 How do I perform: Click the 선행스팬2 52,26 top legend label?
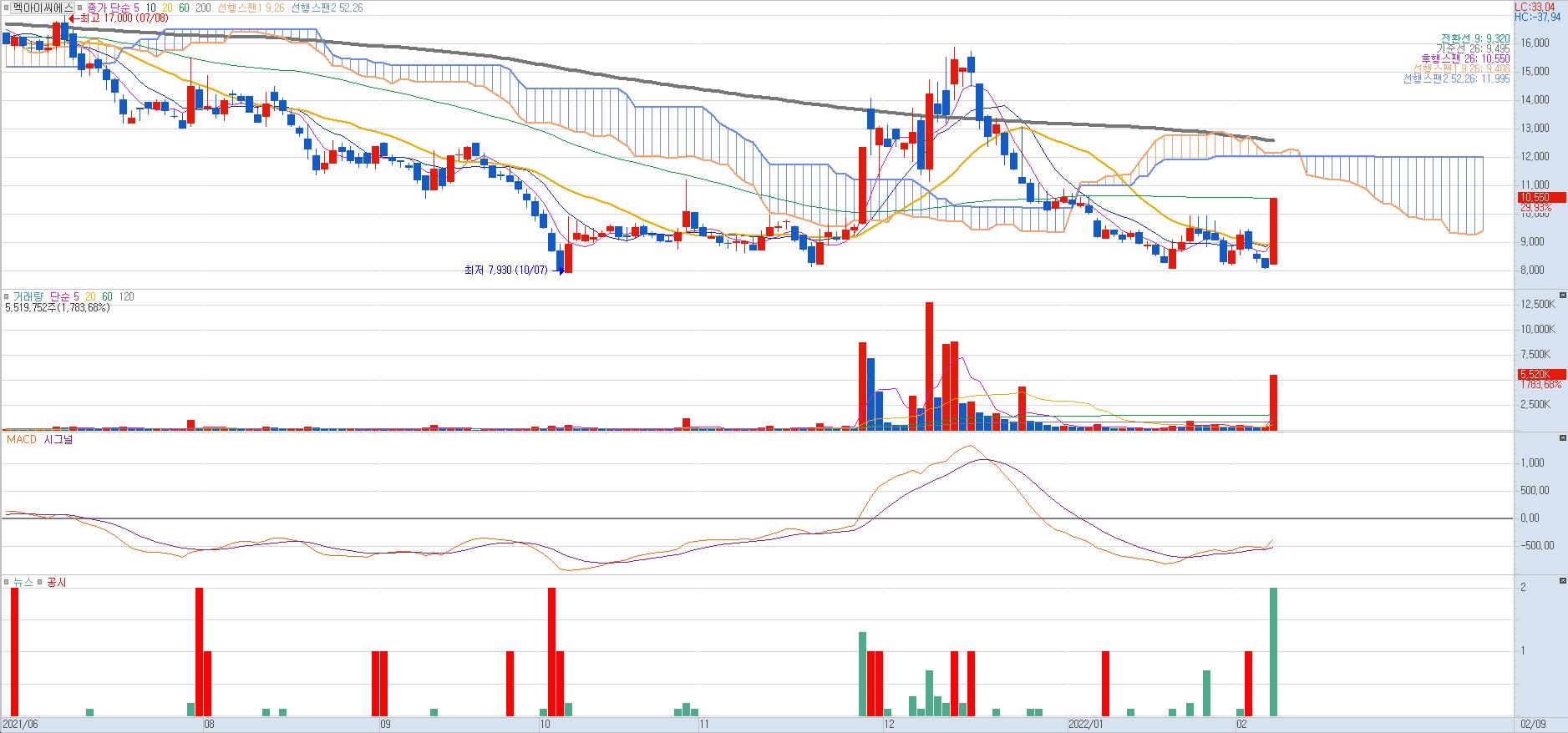327,7
